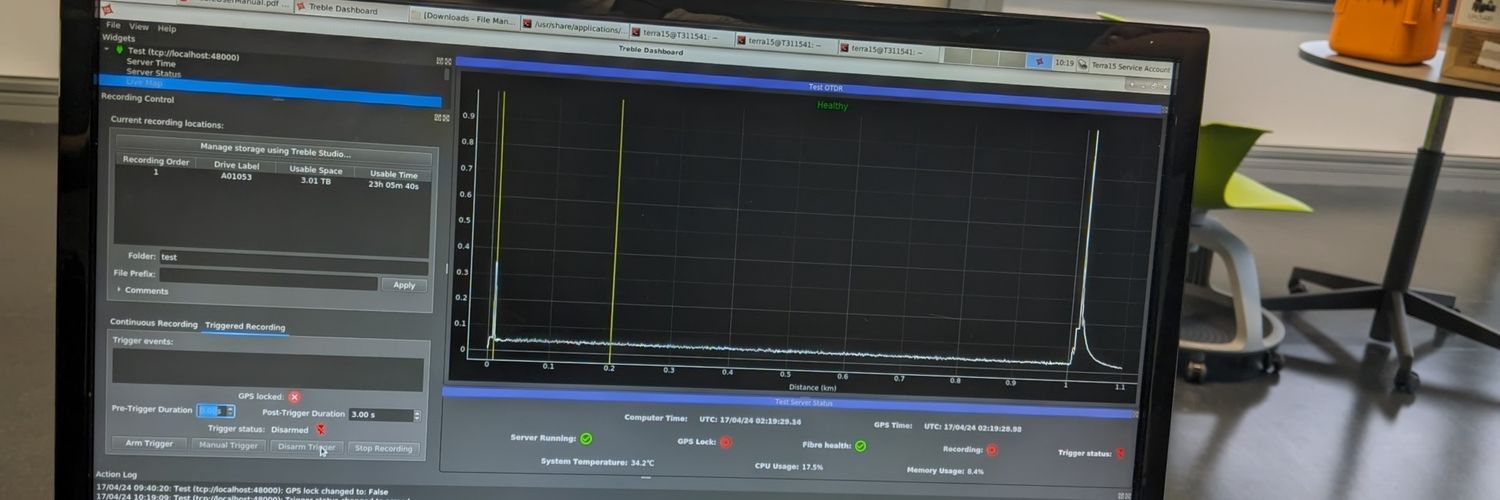
Task: Click GPS Lock red indicator in server status
Action: [726, 442]
